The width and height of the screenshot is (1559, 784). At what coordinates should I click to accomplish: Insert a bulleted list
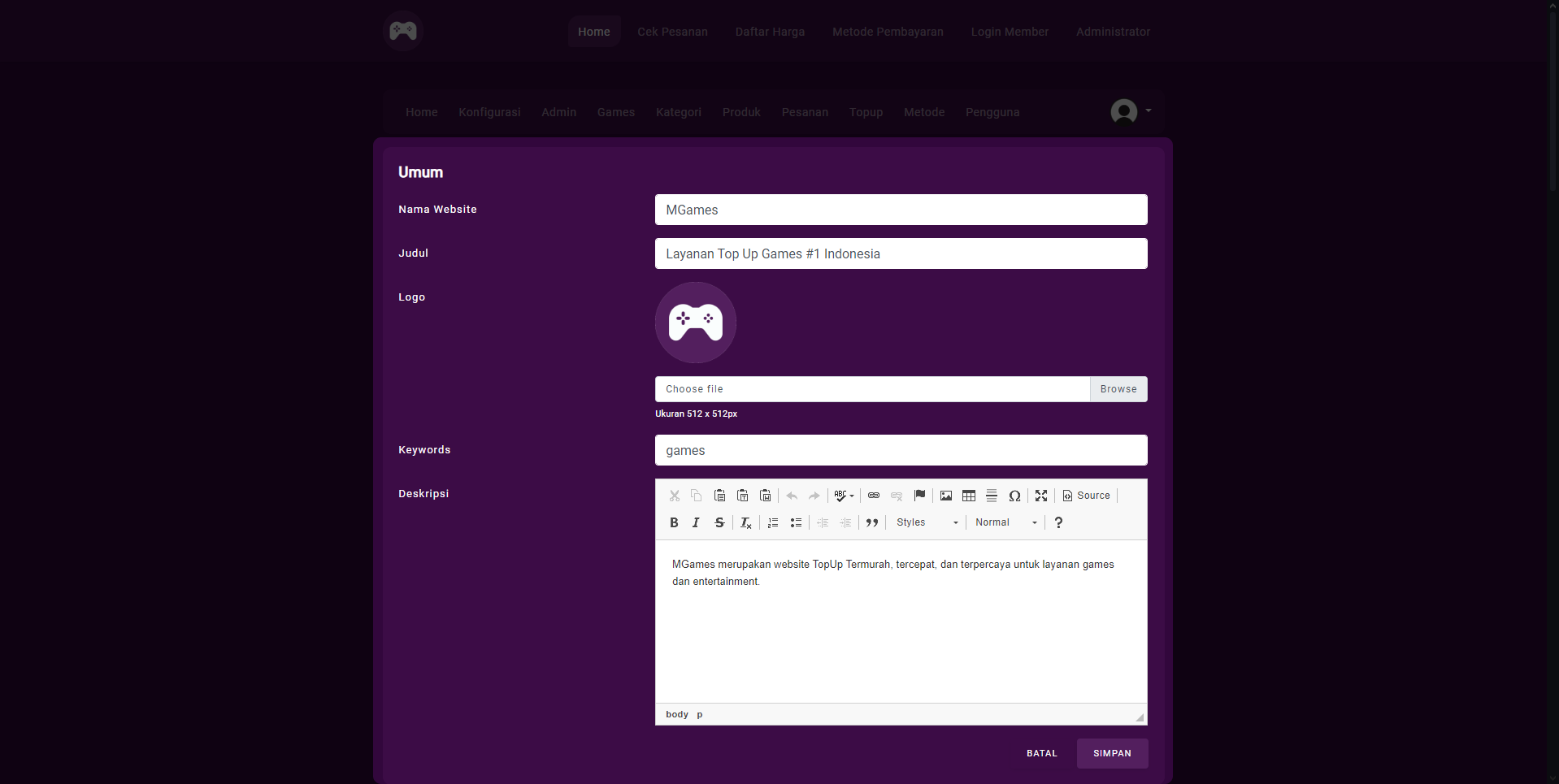pos(796,522)
